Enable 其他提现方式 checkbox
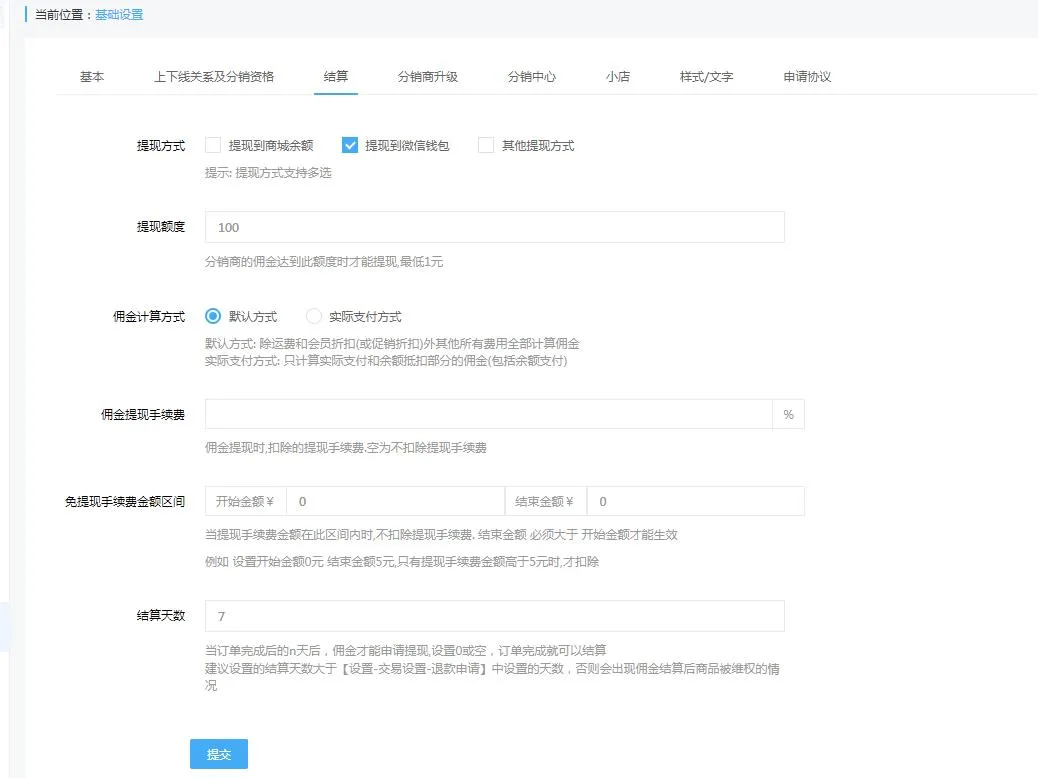This screenshot has height=778, width=1038. point(486,145)
